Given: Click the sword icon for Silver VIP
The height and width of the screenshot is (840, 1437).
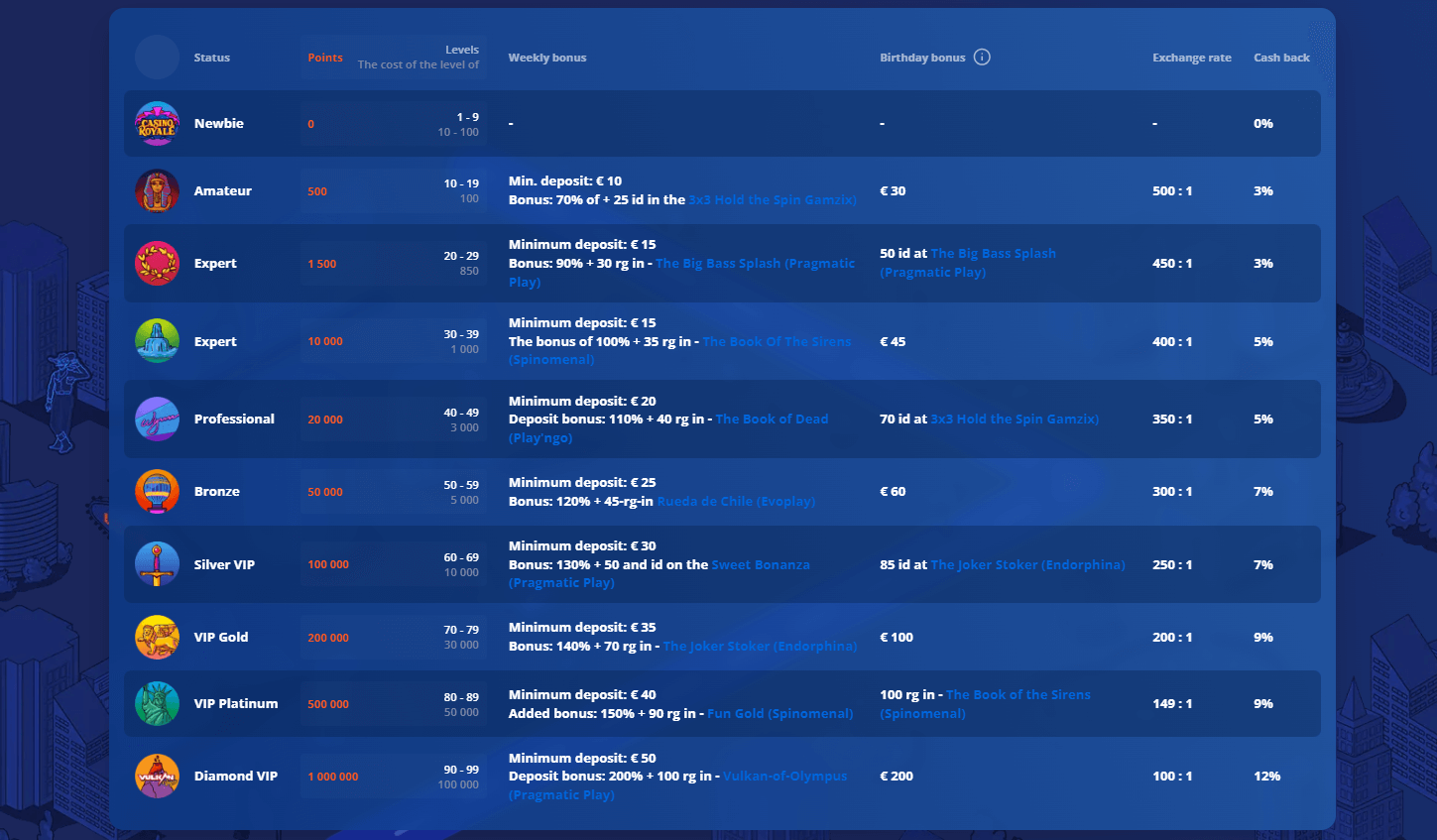Looking at the screenshot, I should click(x=157, y=564).
